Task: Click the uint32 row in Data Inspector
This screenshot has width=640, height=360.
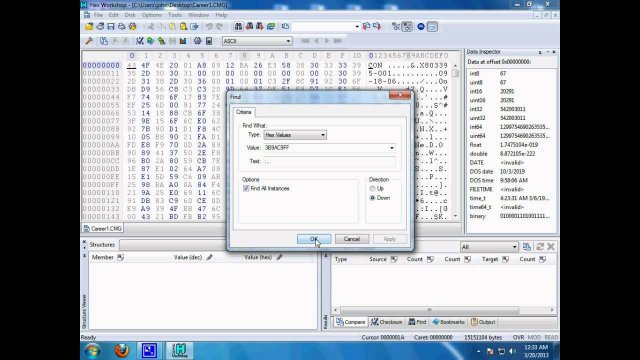Action: coord(510,118)
